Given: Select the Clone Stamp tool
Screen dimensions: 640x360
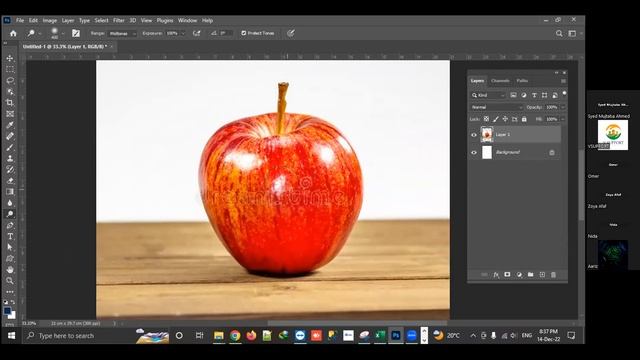Looking at the screenshot, I should [x=10, y=158].
